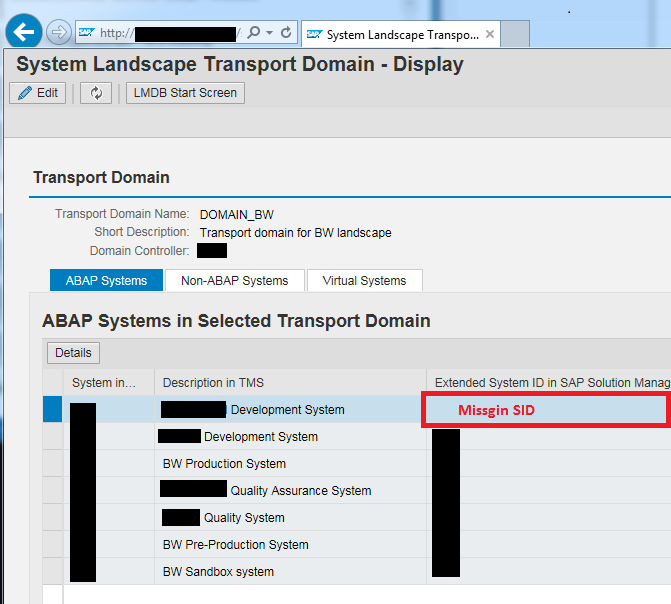Open a new browser tab
This screenshot has width=671, height=604.
click(515, 34)
